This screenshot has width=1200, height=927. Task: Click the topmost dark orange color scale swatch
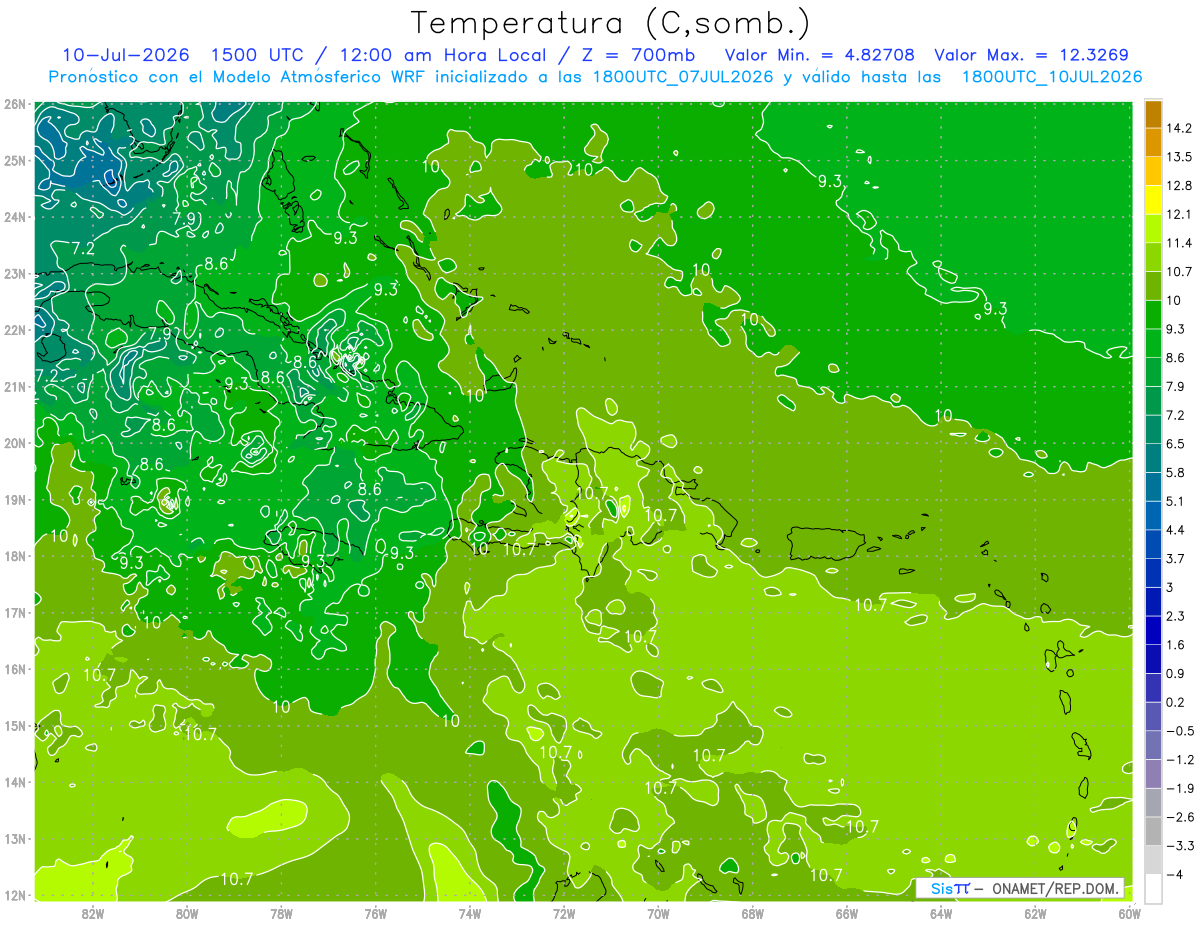(x=1154, y=114)
